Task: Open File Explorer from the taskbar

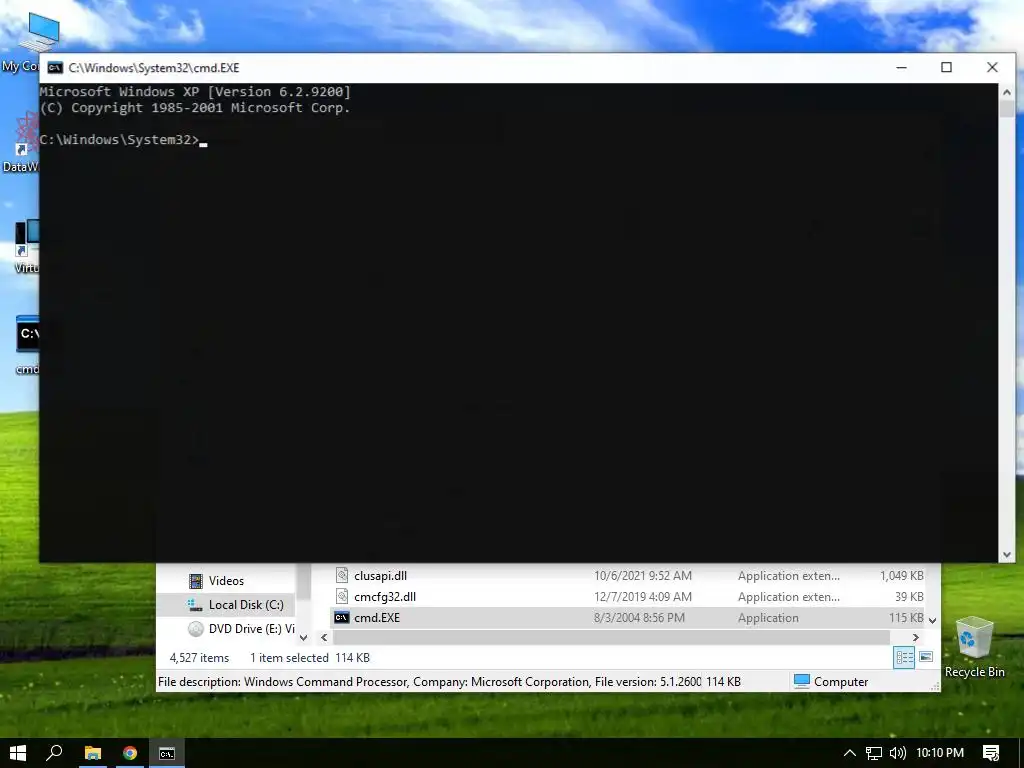Action: 93,753
